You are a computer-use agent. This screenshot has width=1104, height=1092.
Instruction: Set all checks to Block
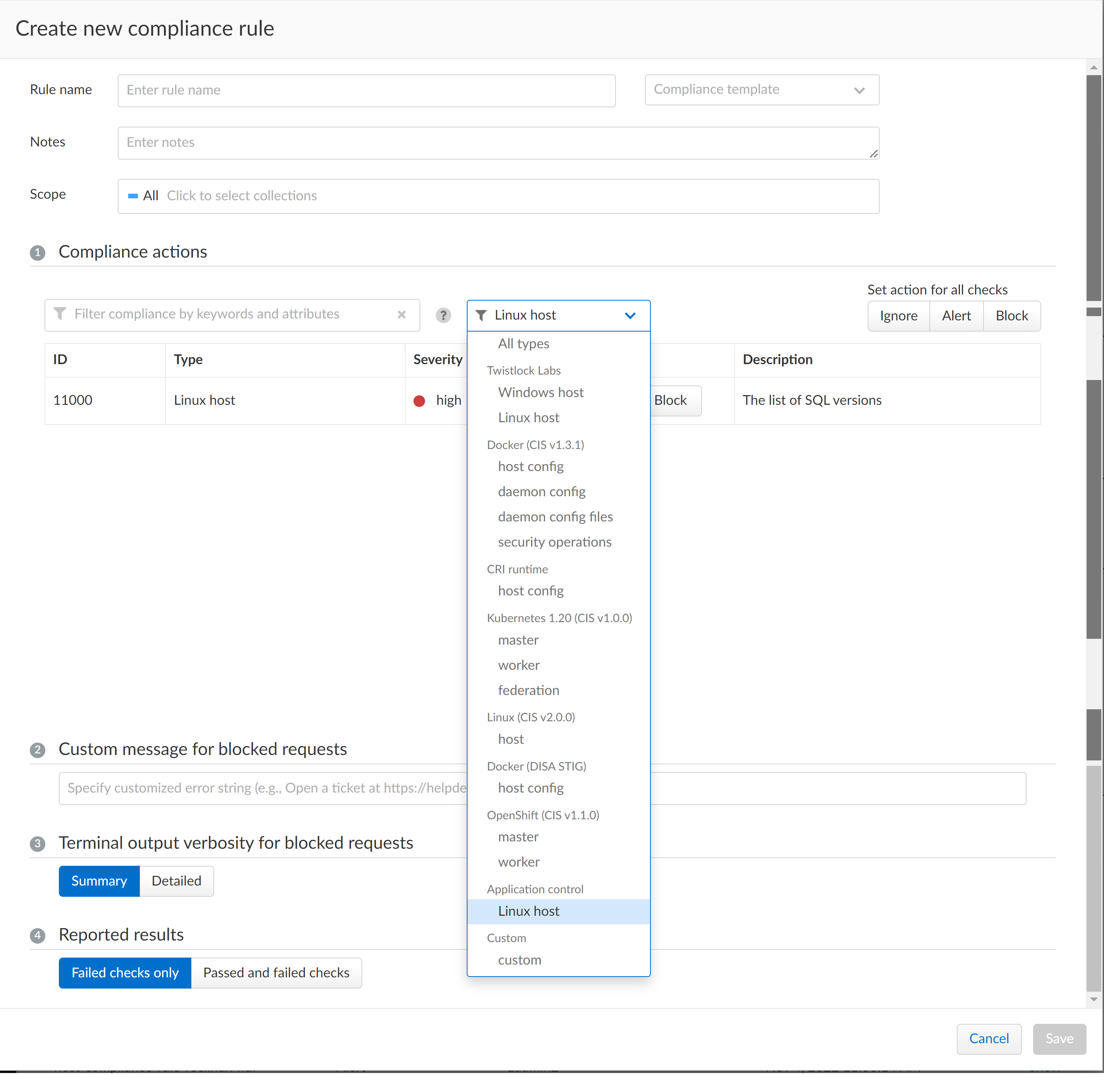click(x=1011, y=315)
